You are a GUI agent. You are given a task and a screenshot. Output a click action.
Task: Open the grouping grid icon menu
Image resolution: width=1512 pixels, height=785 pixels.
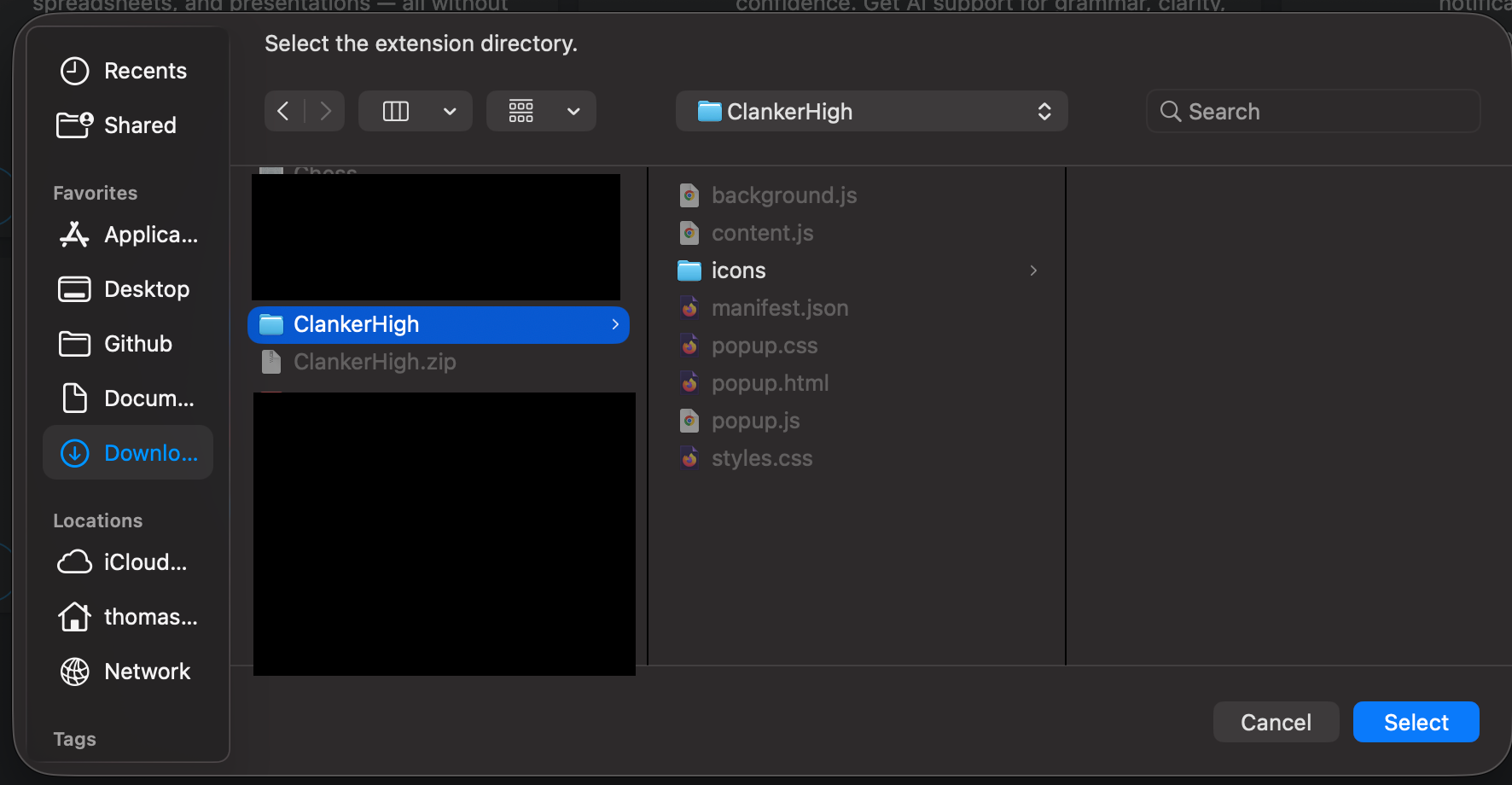(x=521, y=111)
